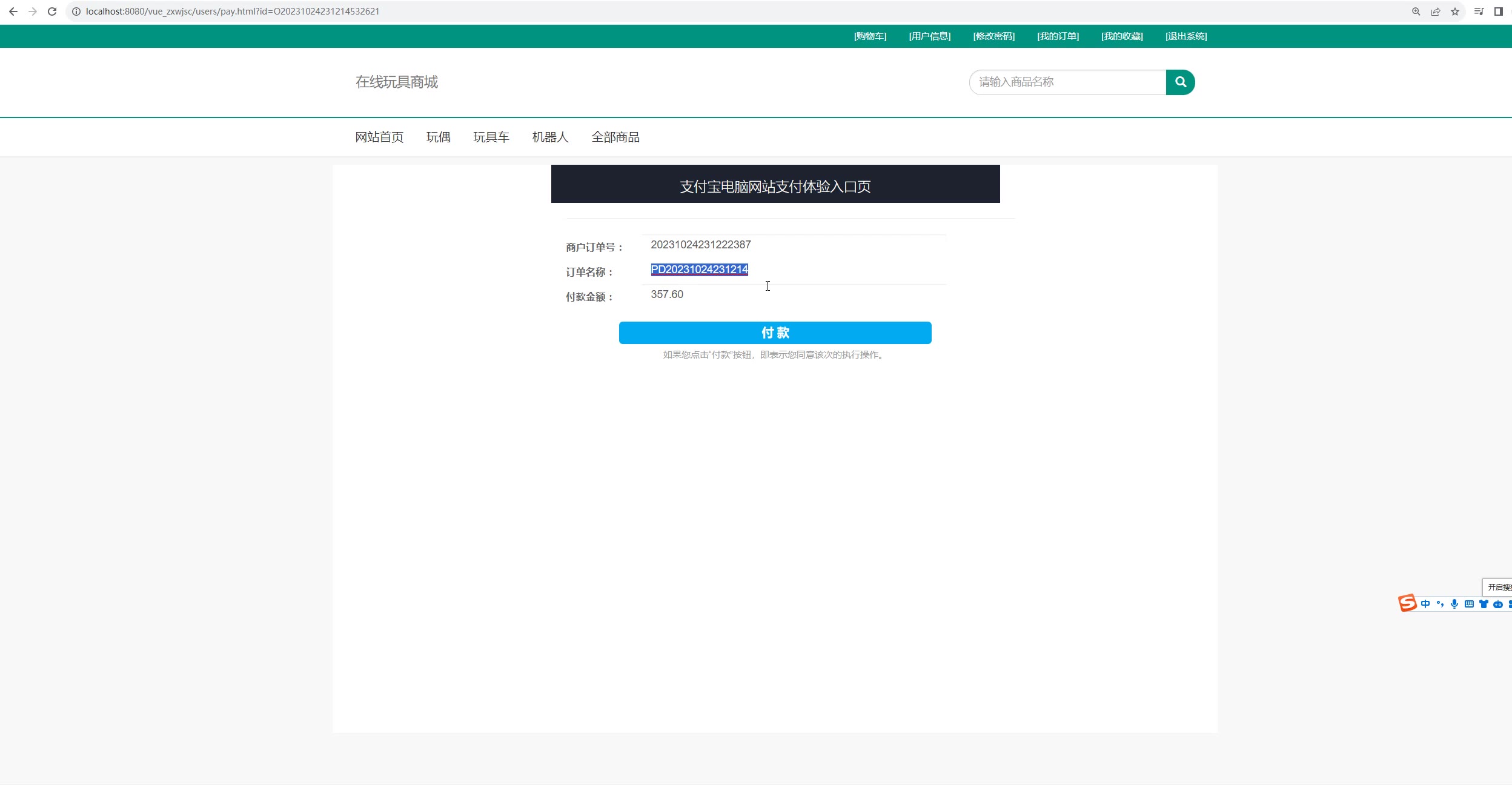The width and height of the screenshot is (1512, 785).
Task: Open the 修改密码 link
Action: [x=994, y=36]
